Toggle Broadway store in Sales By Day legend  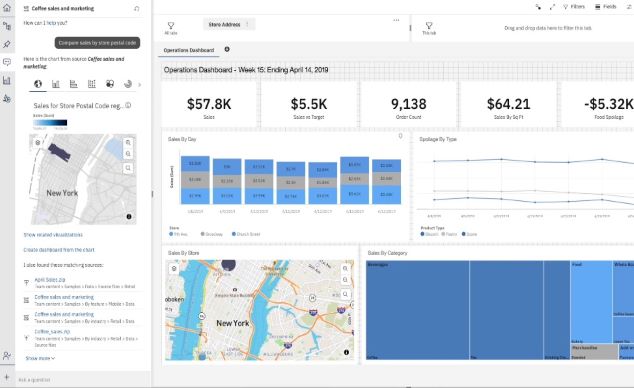click(212, 234)
